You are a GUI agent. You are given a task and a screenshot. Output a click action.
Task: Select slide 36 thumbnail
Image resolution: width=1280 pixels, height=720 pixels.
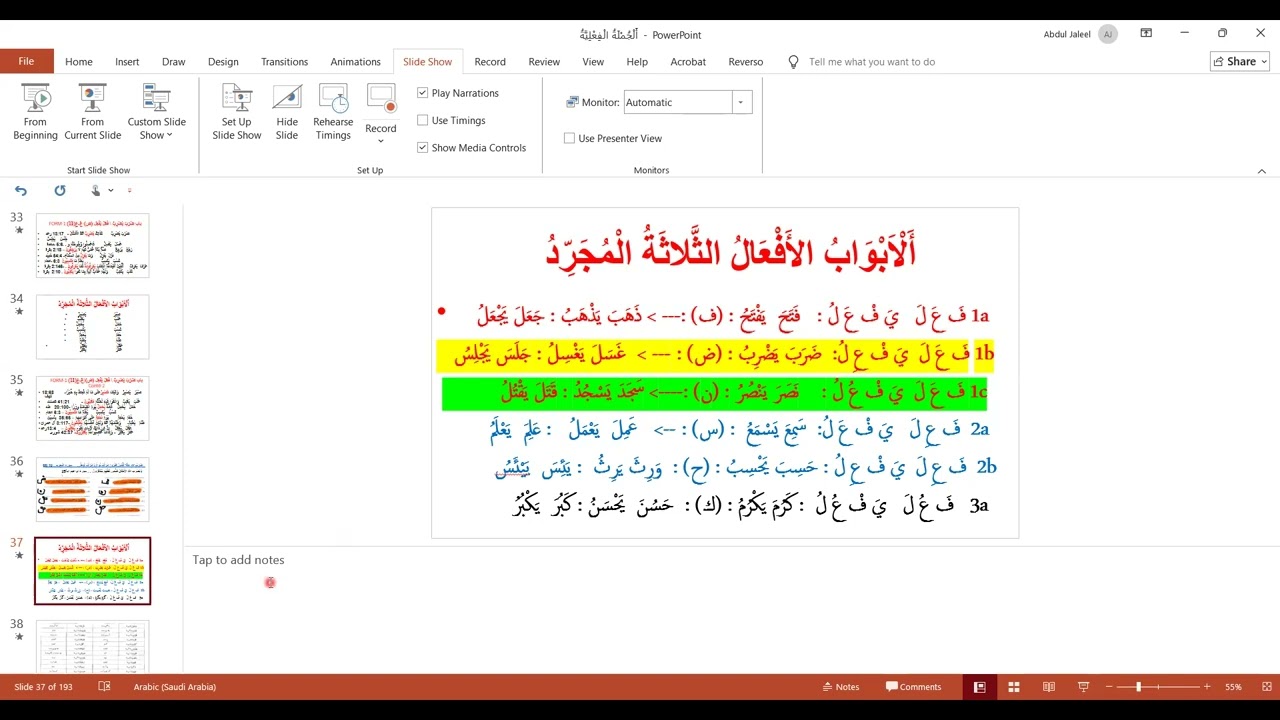point(92,490)
